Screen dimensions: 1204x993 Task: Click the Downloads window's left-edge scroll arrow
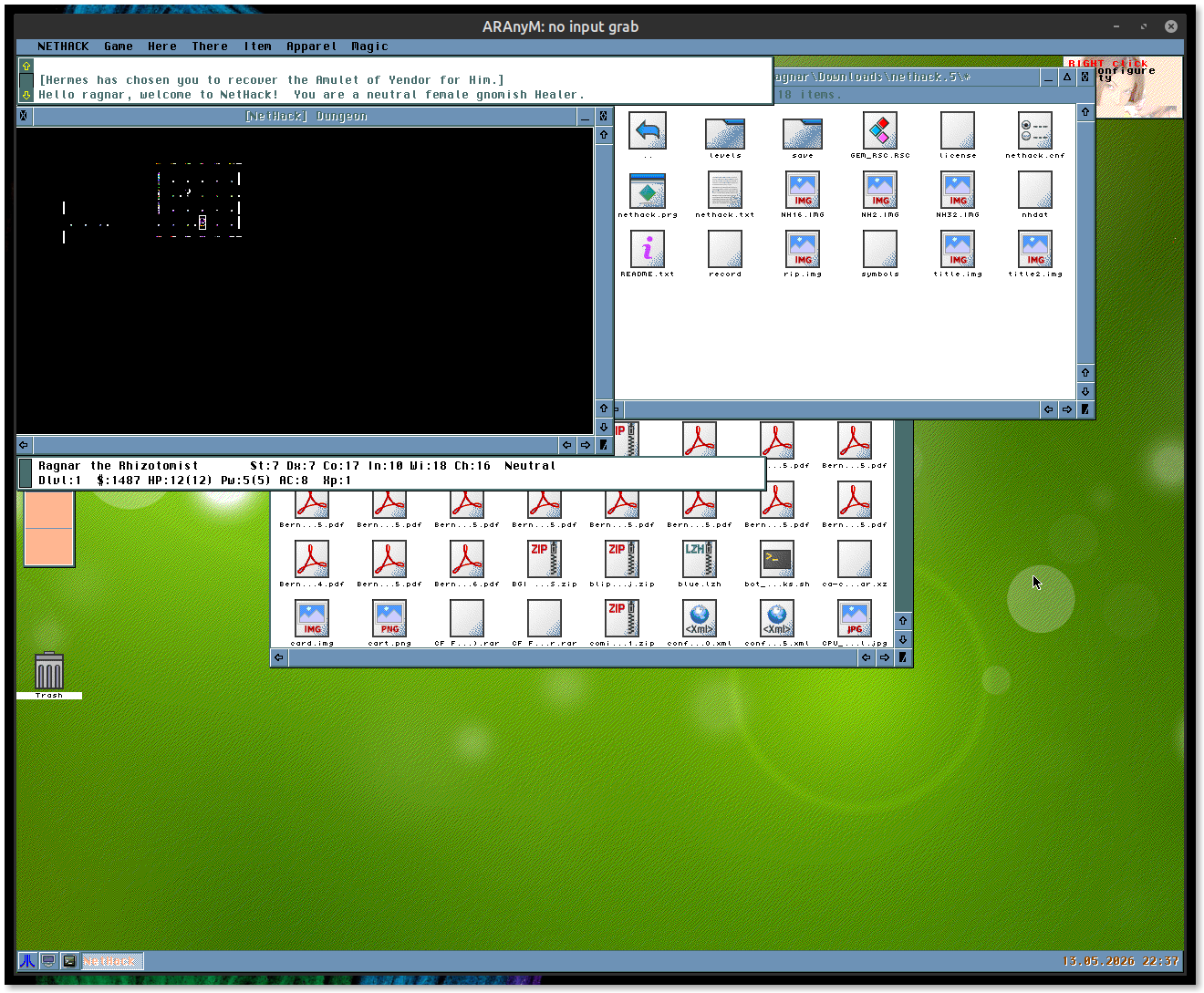click(x=278, y=657)
